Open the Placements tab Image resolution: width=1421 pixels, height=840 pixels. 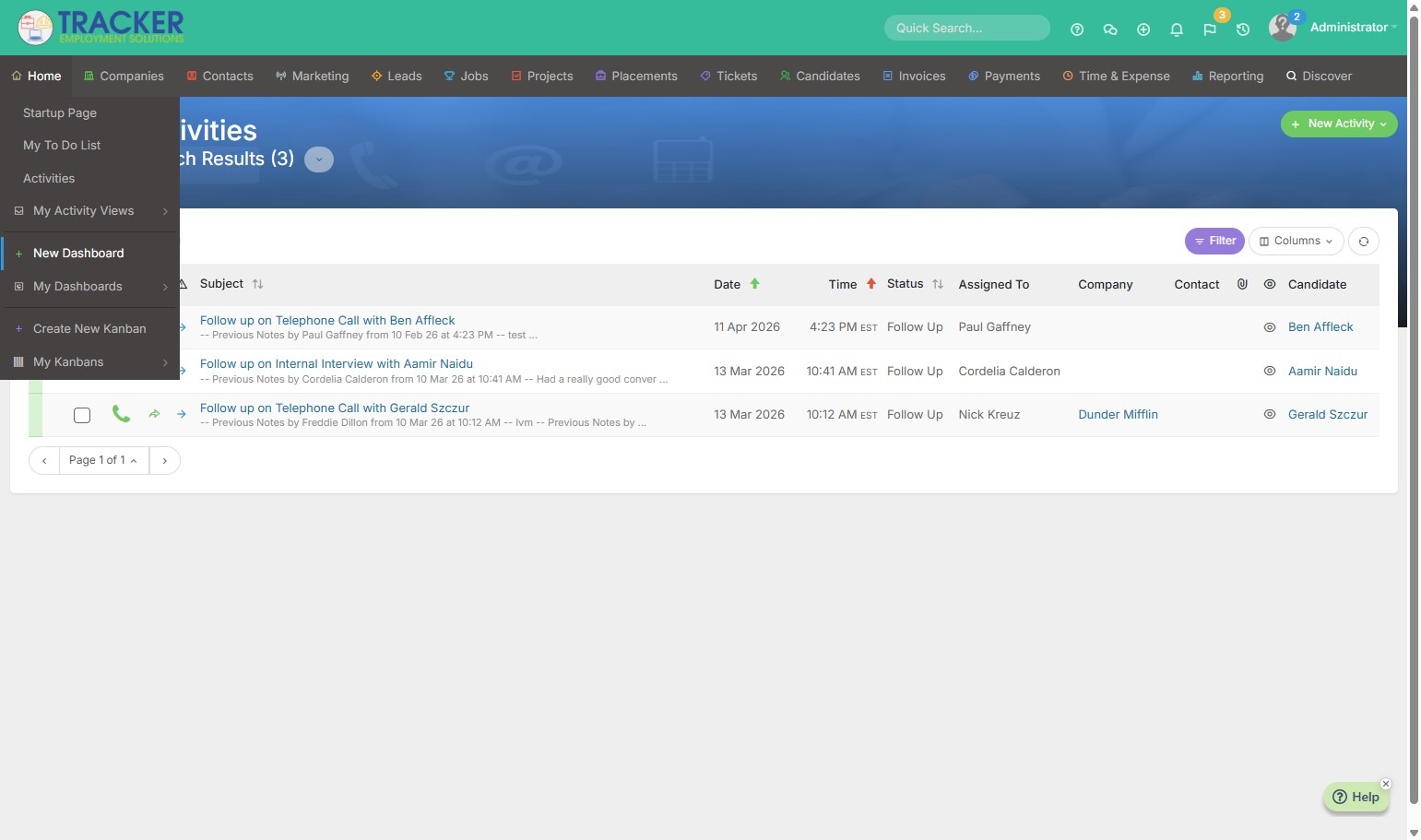coord(636,77)
